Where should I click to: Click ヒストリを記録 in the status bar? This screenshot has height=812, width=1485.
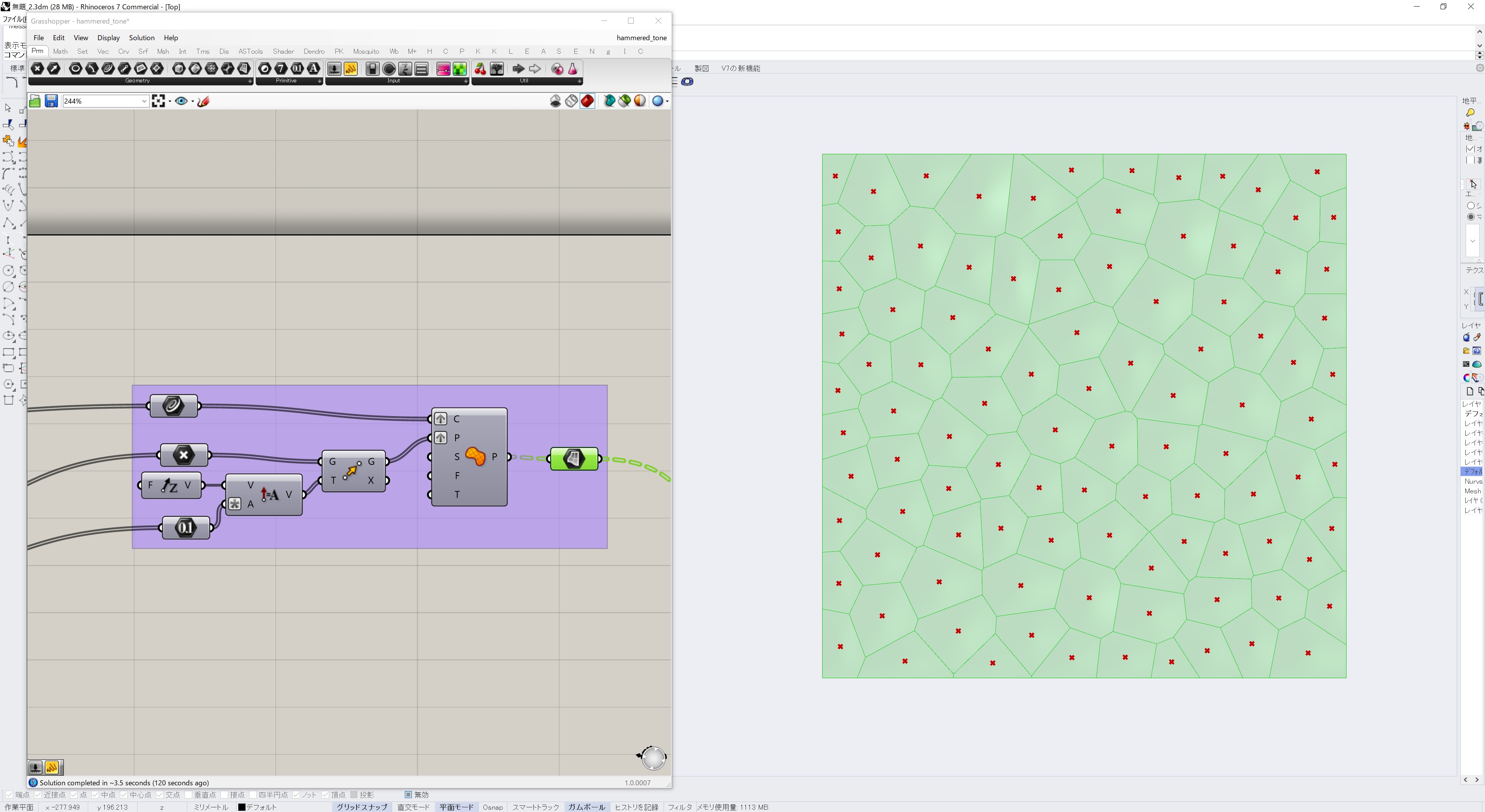637,807
